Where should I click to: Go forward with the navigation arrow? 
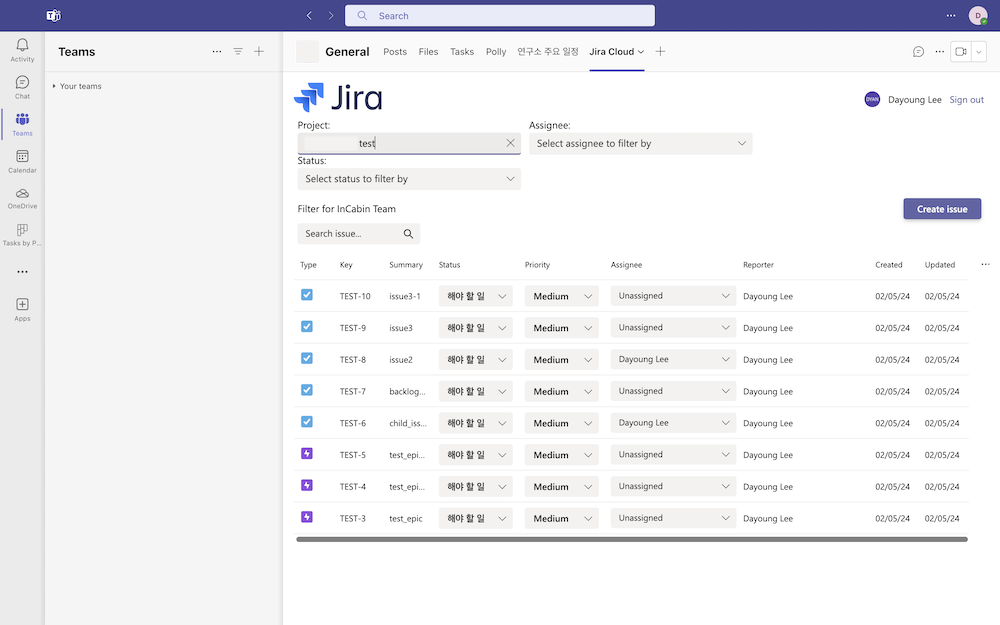[x=330, y=15]
